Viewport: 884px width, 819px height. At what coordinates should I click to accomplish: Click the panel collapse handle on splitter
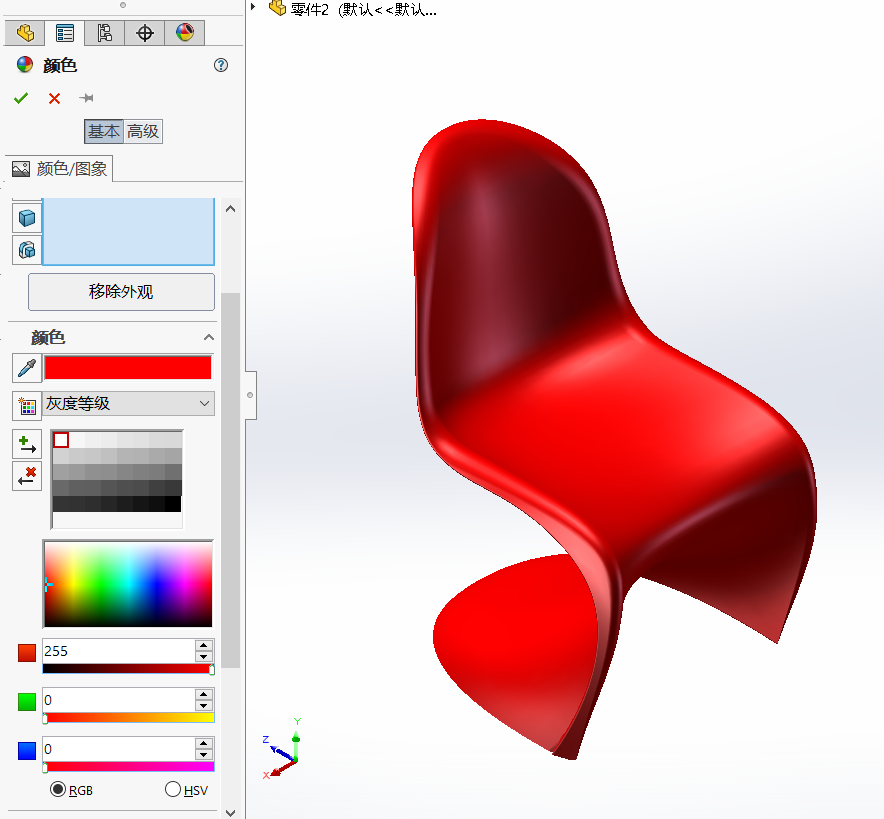point(250,395)
